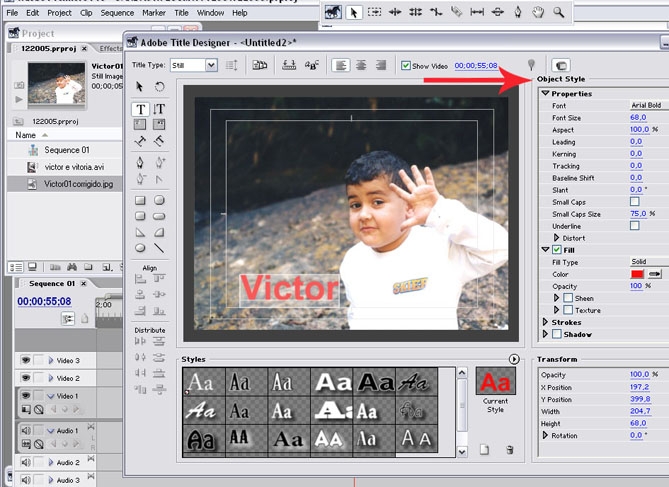
Task: Select the Pen tool
Action: 140,162
